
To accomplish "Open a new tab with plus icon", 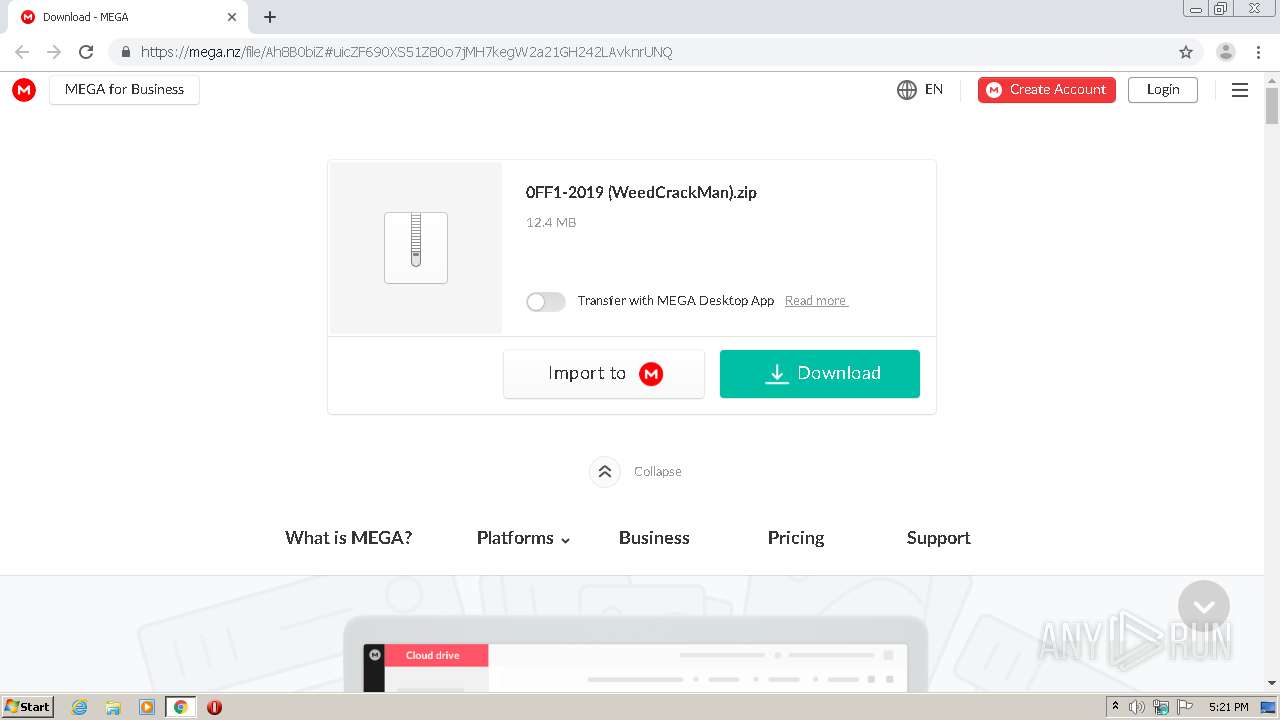I will click(x=270, y=17).
